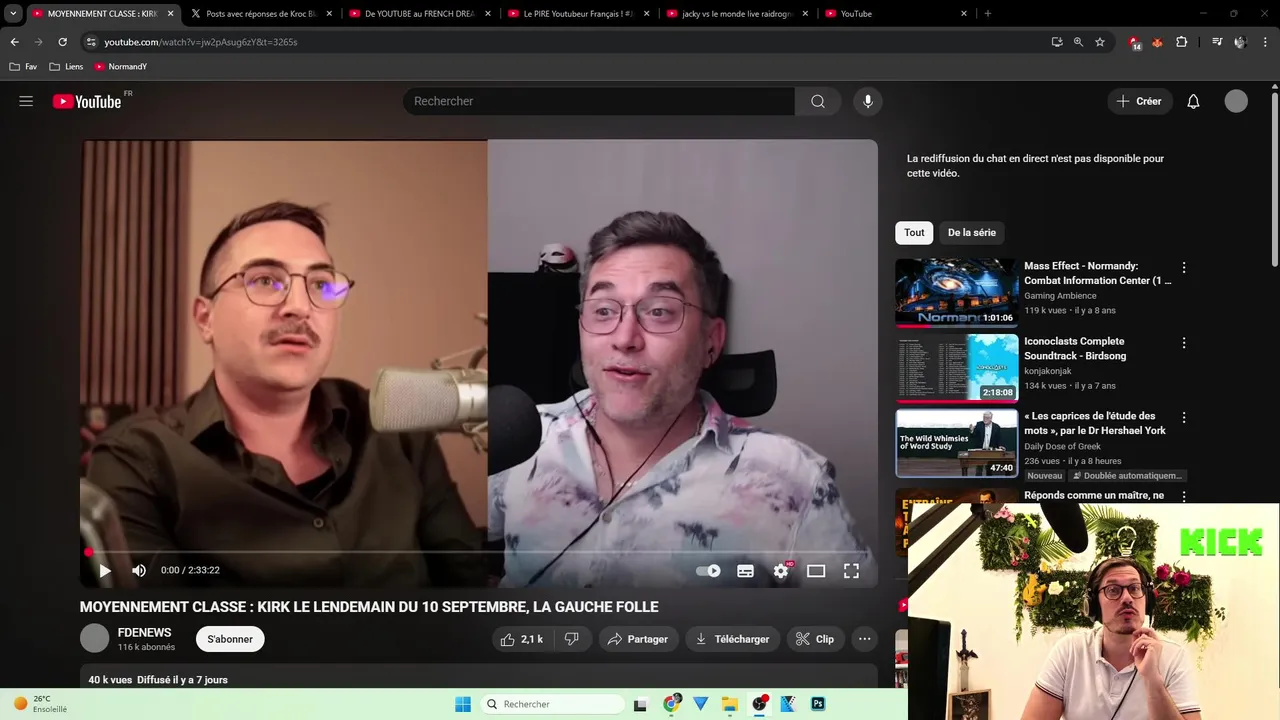
Task: Open the FDENEWS channel avatar
Action: [x=94, y=638]
